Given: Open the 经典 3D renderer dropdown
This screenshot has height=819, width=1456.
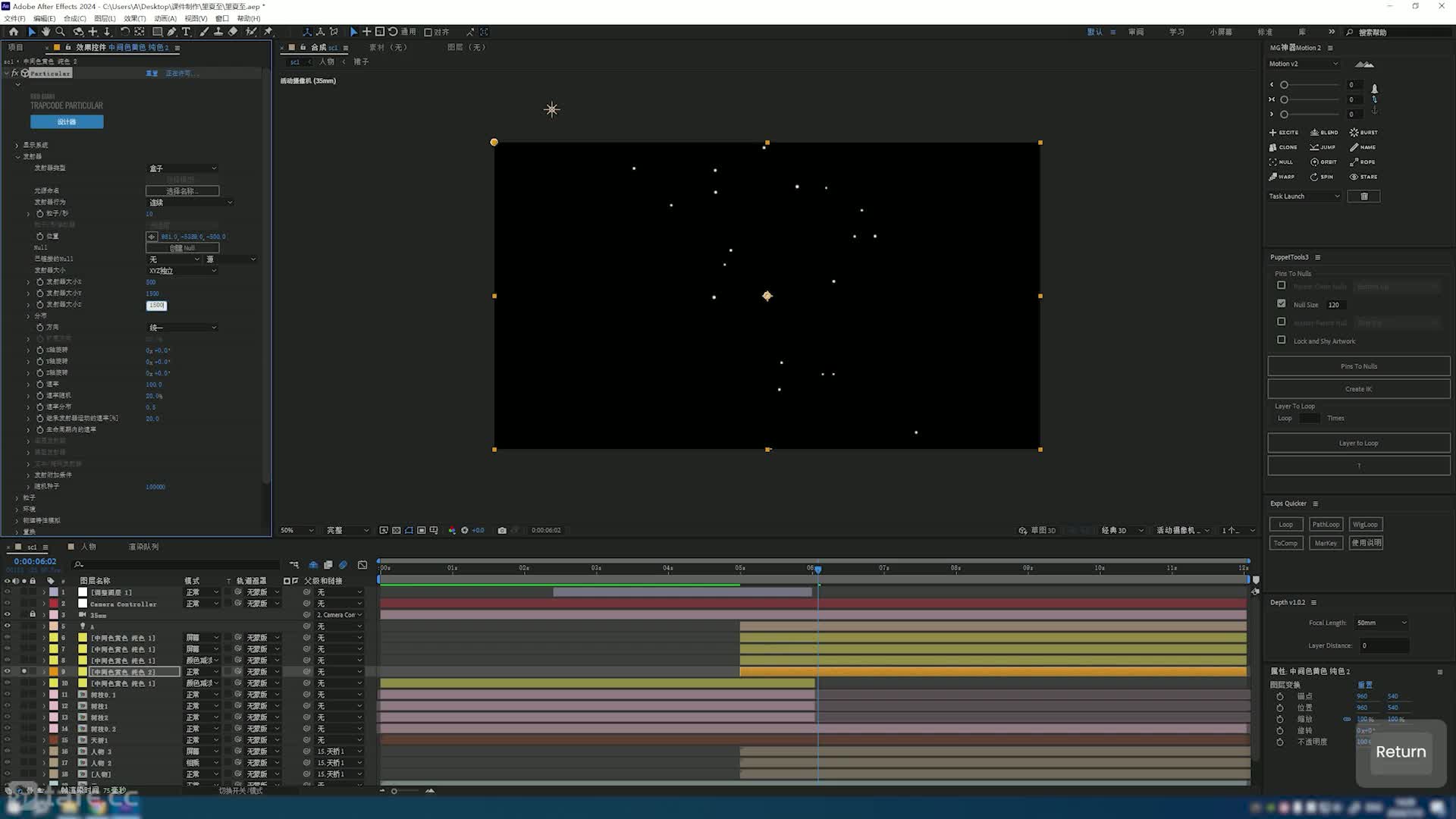Looking at the screenshot, I should 1122,531.
